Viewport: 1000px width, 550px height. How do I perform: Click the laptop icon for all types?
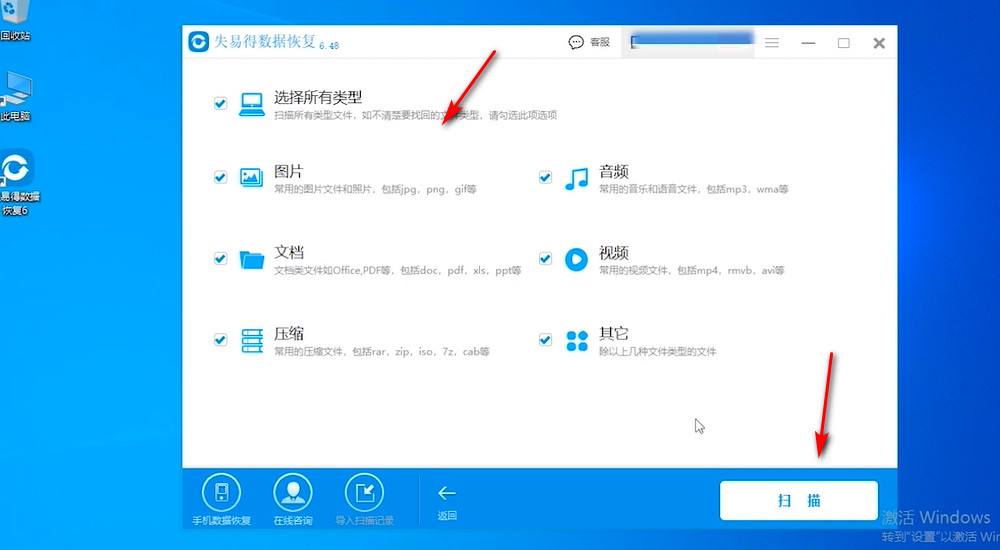[x=252, y=104]
